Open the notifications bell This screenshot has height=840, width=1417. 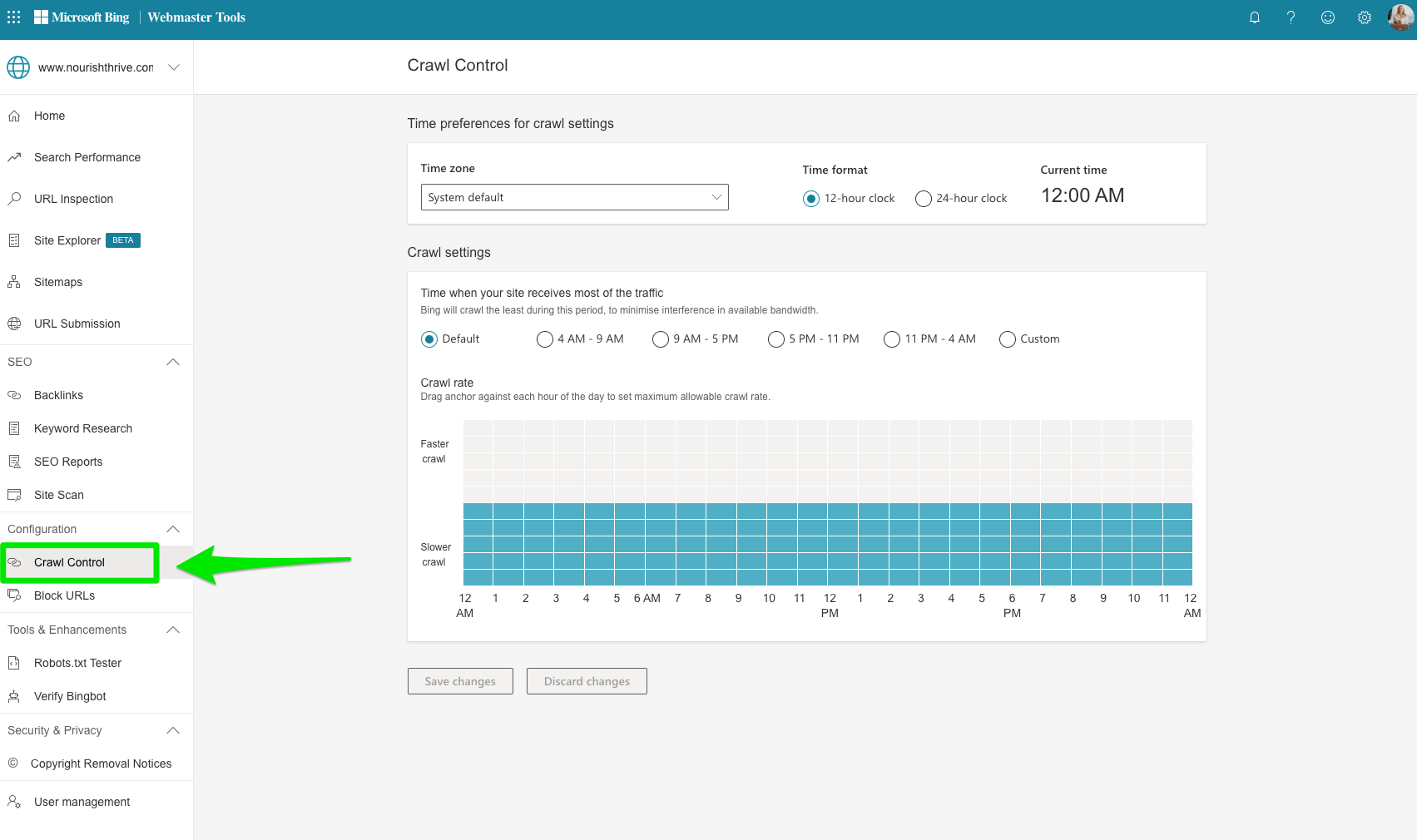tap(1255, 17)
